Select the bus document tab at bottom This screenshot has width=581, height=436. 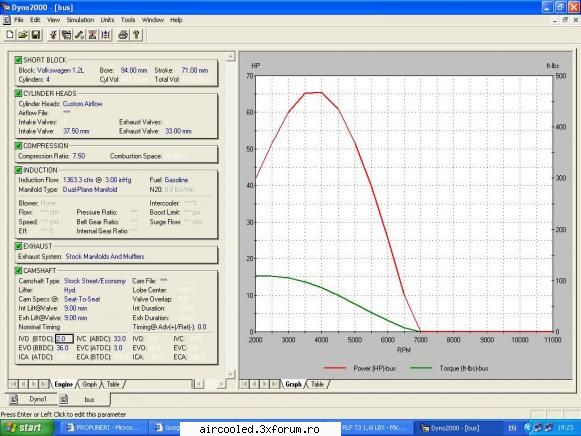point(84,399)
